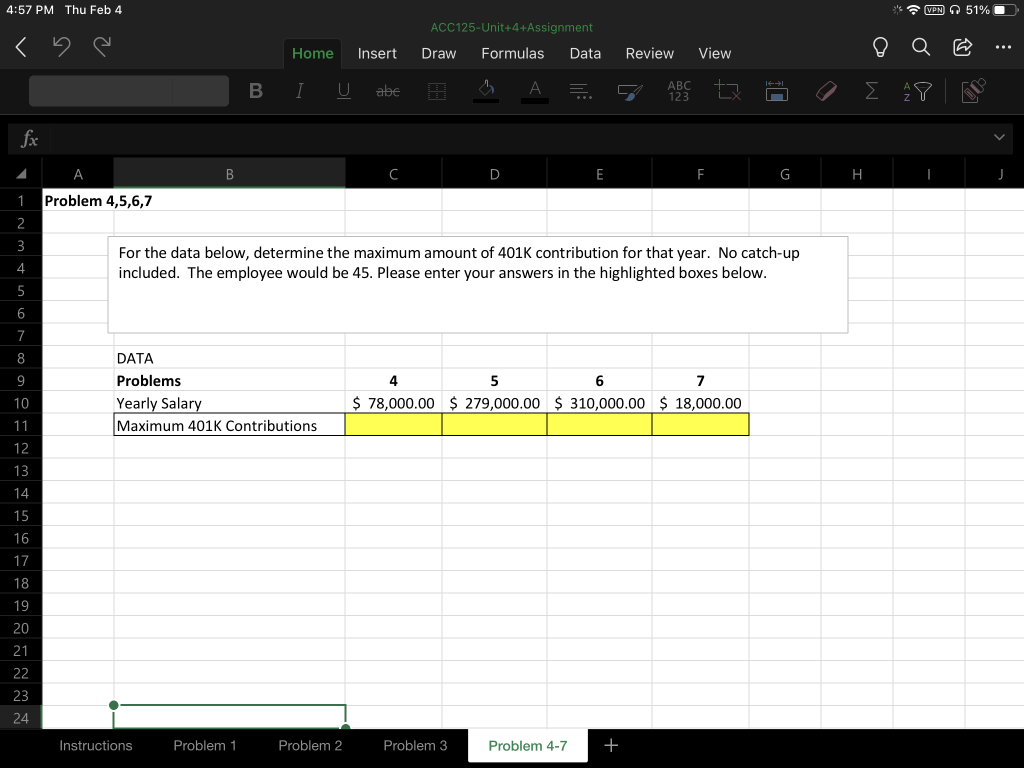This screenshot has height=768, width=1024.
Task: Redo the last action
Action: 102,47
